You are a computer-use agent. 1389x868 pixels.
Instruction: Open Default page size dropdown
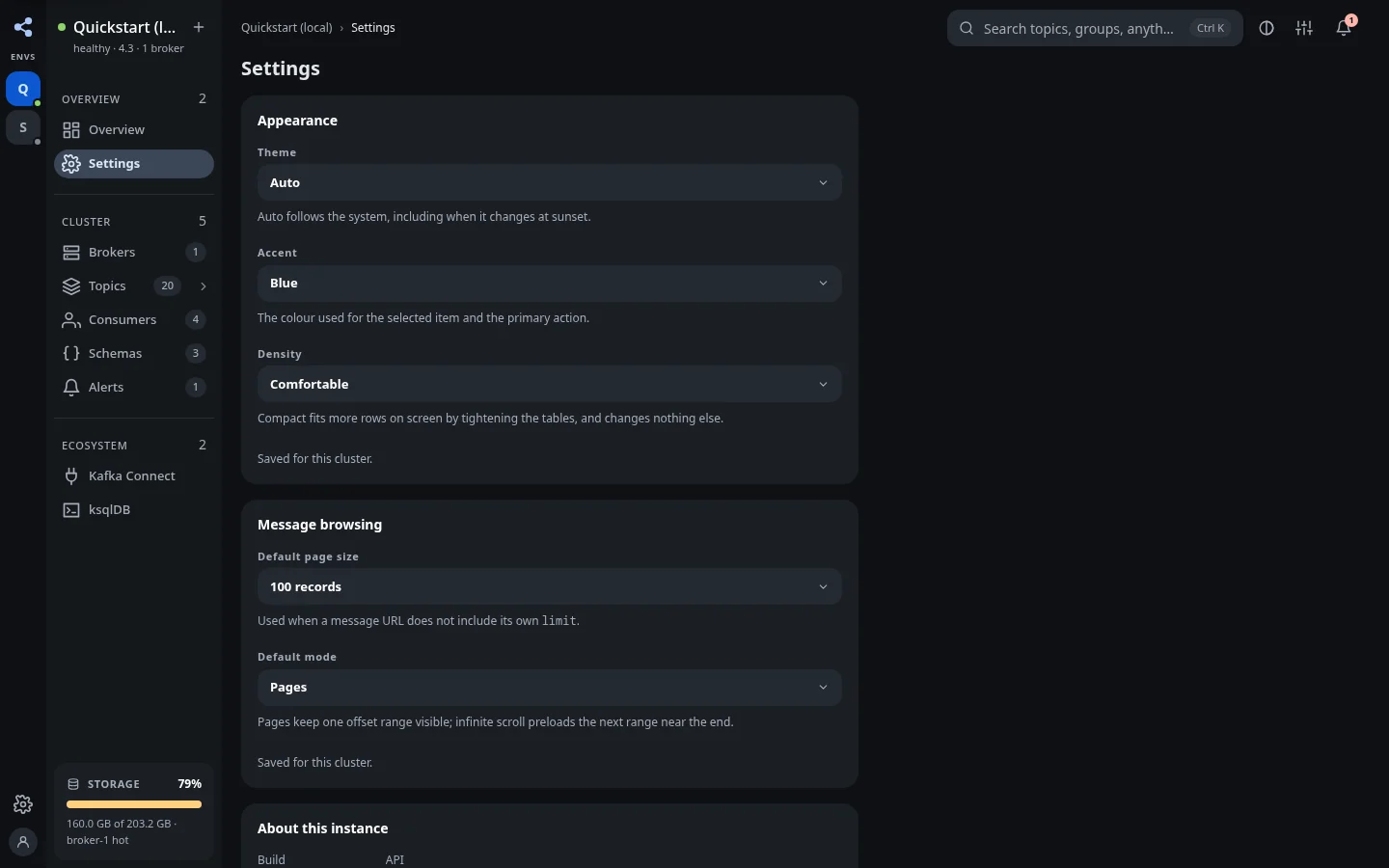pyautogui.click(x=550, y=586)
